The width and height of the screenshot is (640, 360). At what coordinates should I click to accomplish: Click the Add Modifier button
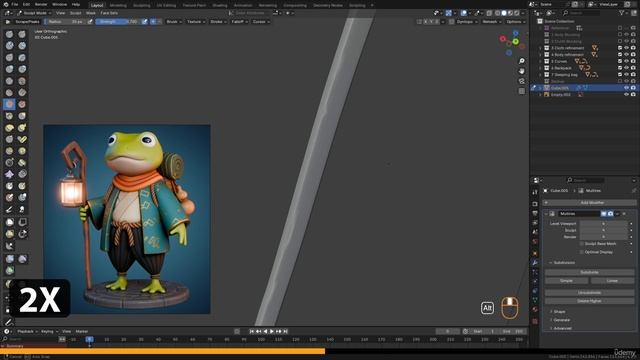[589, 202]
